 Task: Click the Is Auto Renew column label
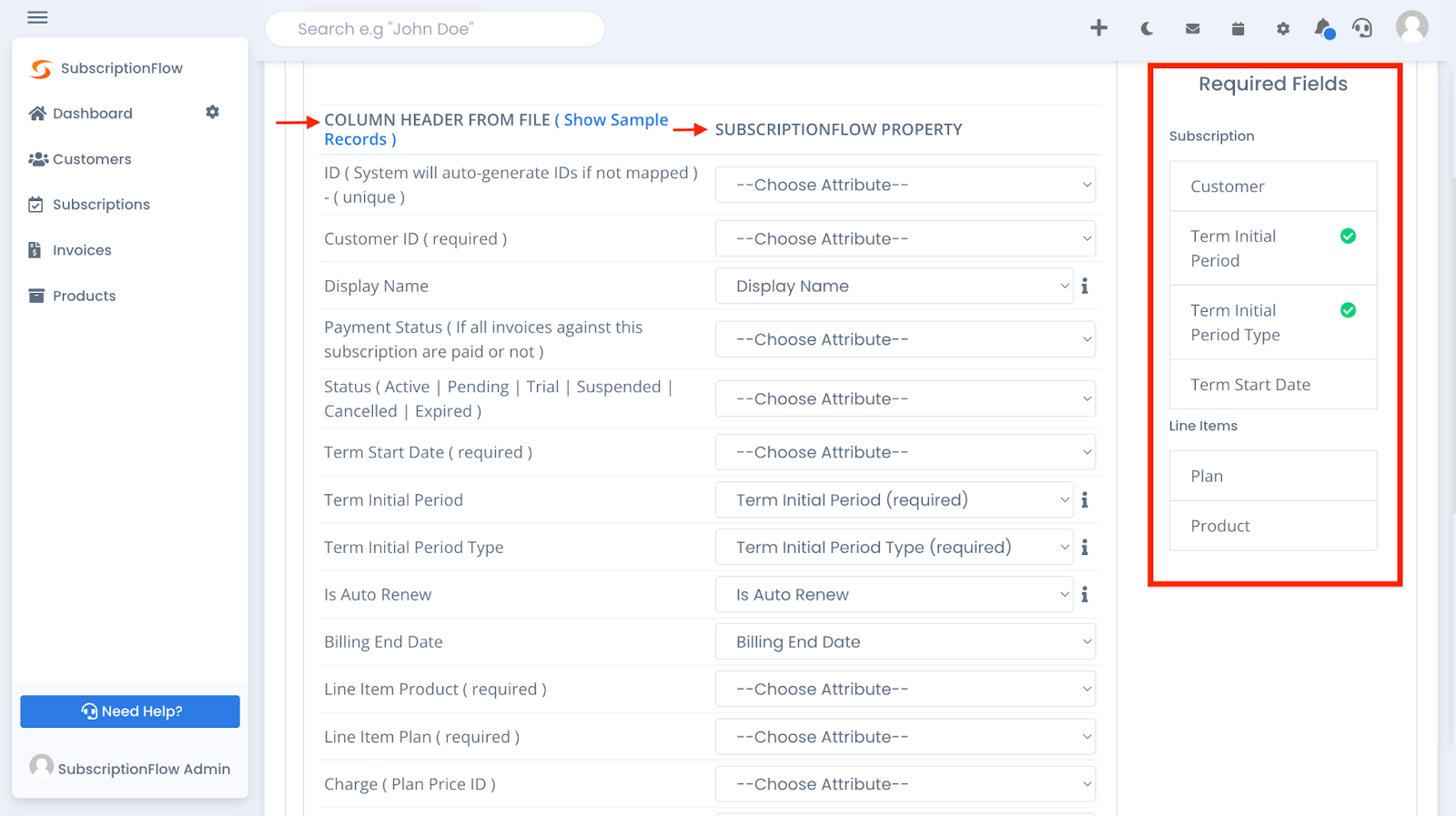click(378, 594)
